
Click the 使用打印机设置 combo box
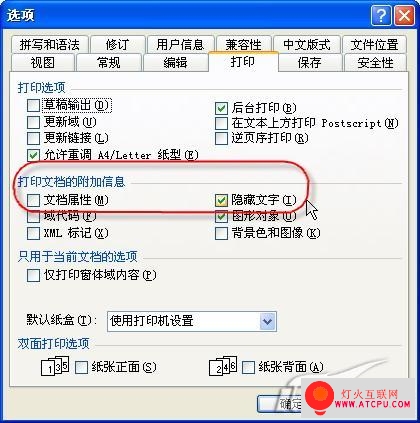pos(192,321)
